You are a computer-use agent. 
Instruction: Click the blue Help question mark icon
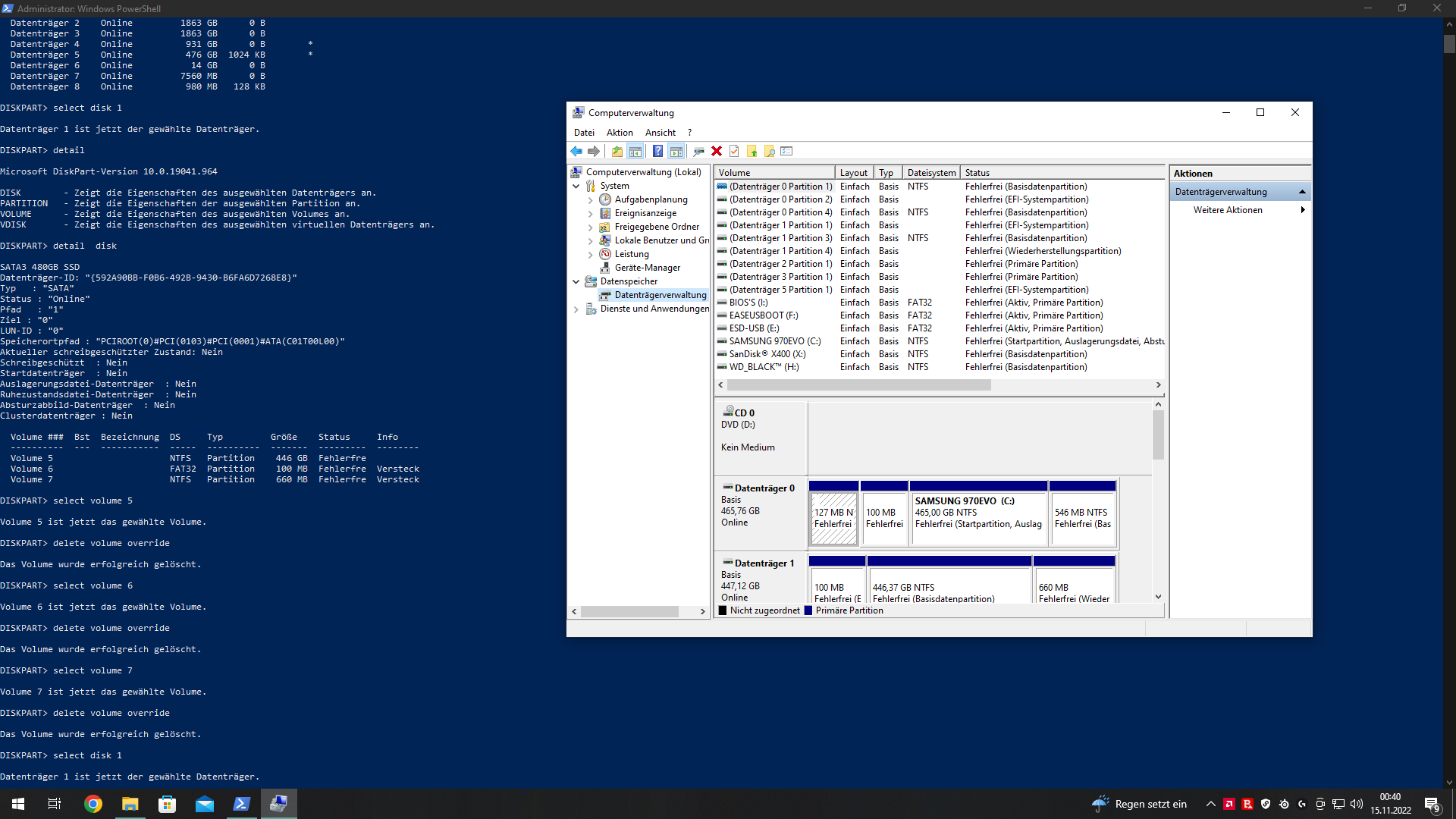[657, 152]
